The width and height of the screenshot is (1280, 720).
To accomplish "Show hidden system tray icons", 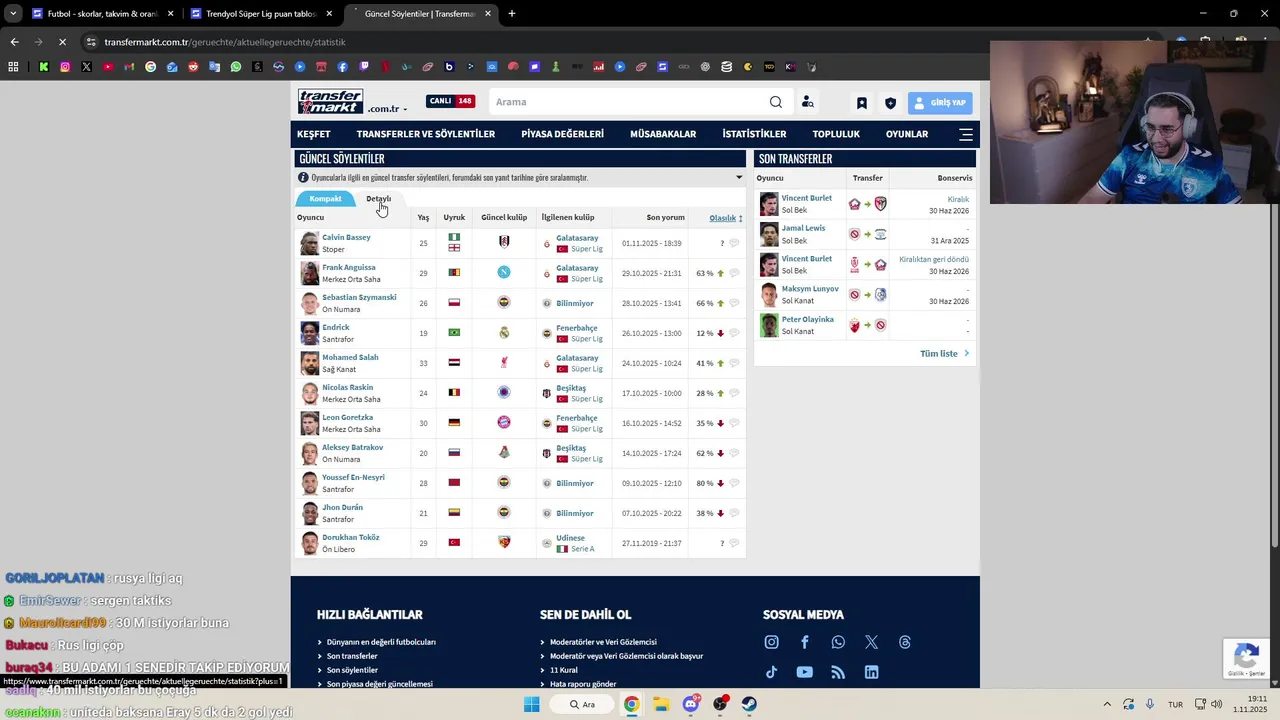I will pyautogui.click(x=1107, y=704).
